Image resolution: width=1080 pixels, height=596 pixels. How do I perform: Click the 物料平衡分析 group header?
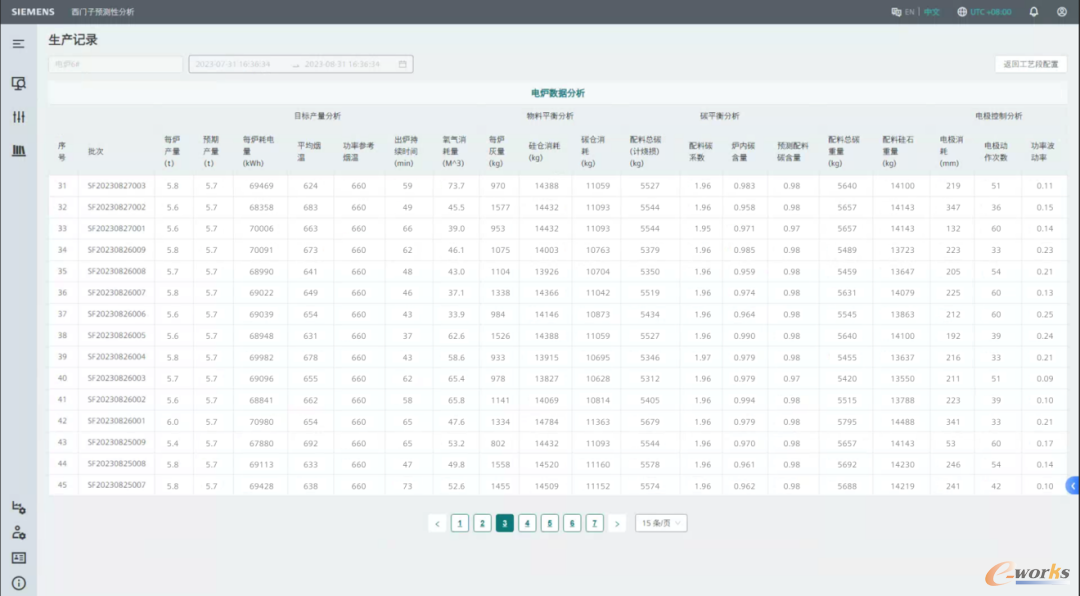[x=550, y=116]
